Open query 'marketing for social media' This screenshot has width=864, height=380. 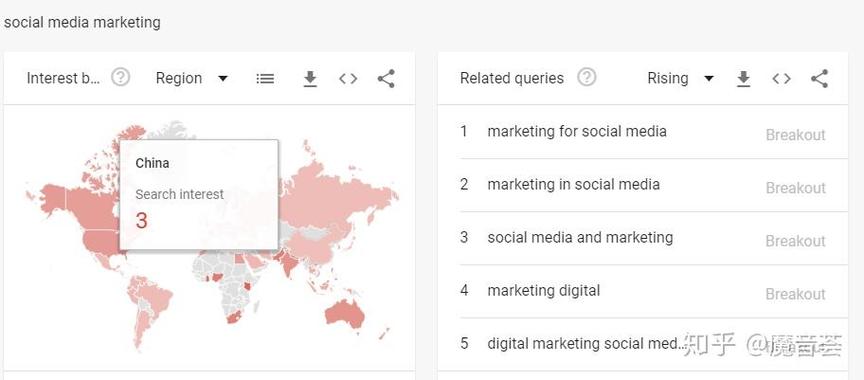(577, 131)
